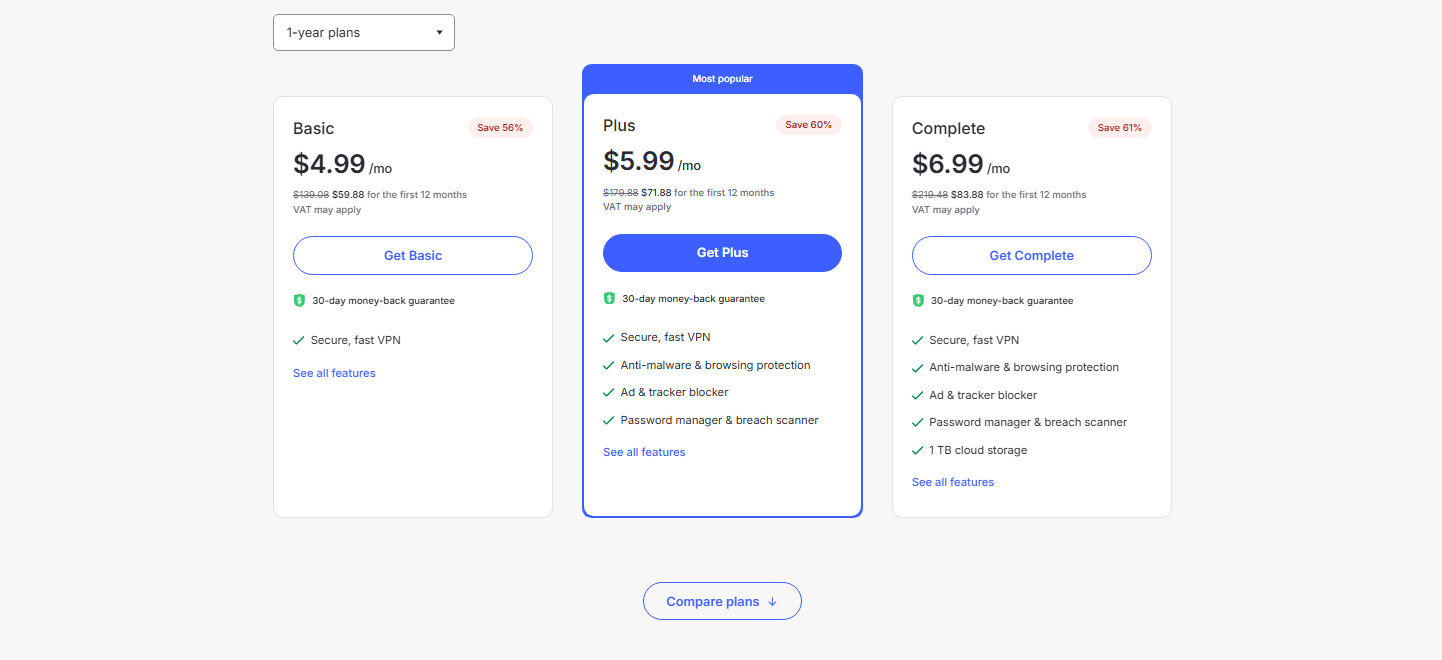Image resolution: width=1442 pixels, height=660 pixels.
Task: Click the Basic plan's Secure, fast VPN checkmark
Action: pyautogui.click(x=299, y=341)
